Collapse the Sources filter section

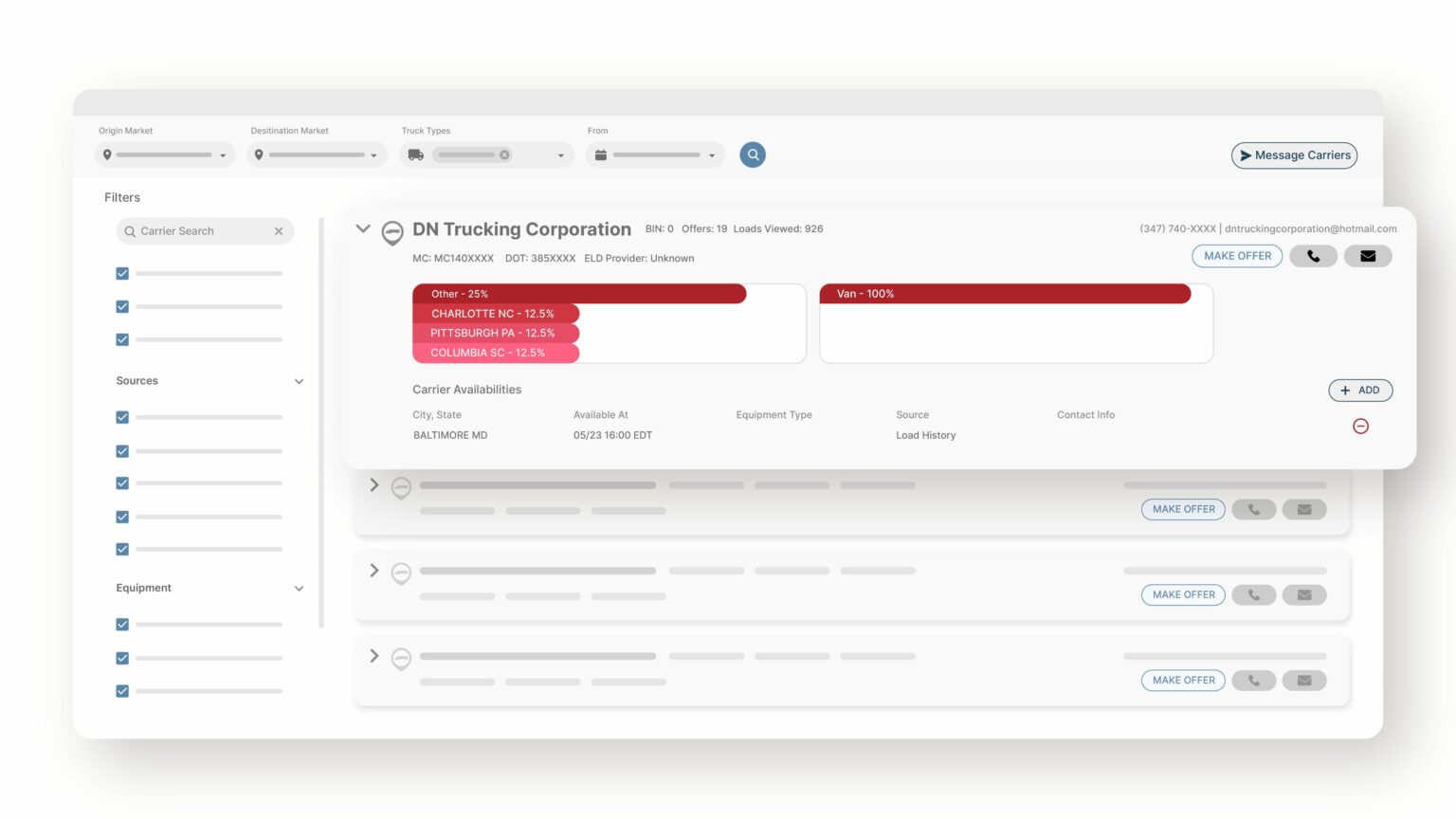[299, 381]
